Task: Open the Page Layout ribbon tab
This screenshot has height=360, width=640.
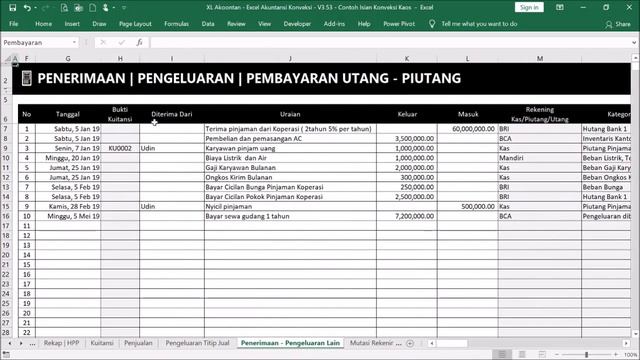Action: tap(135, 24)
